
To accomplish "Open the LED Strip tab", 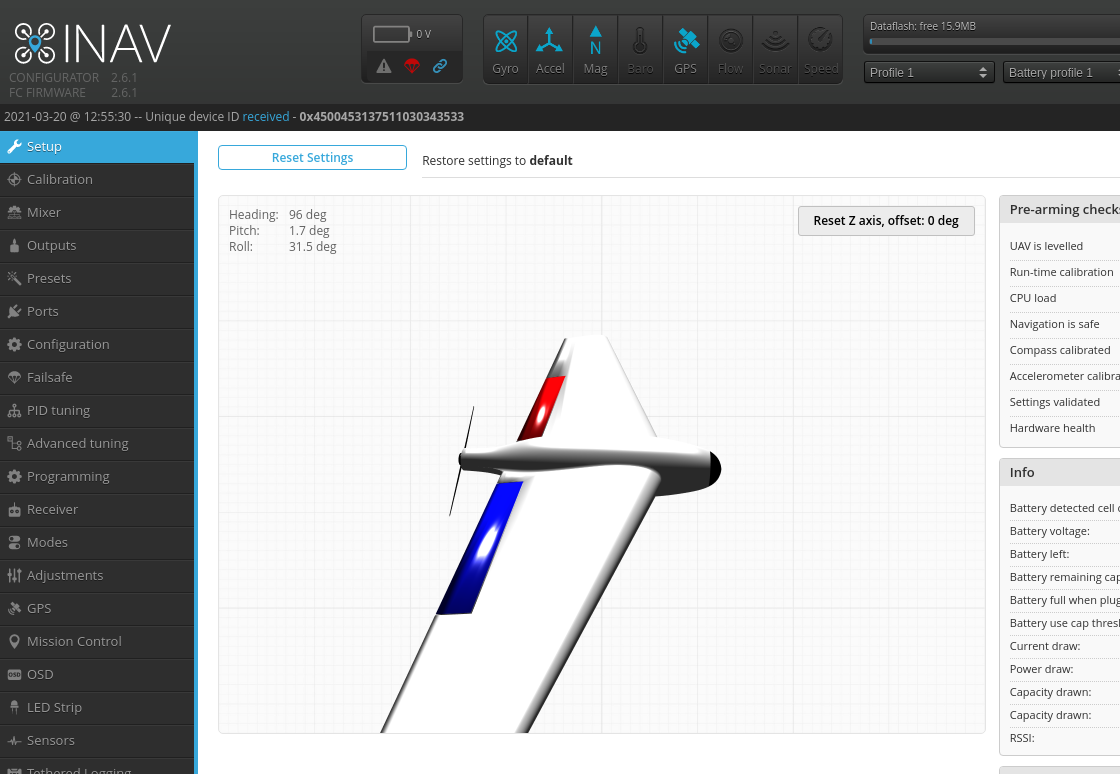I will pos(97,707).
